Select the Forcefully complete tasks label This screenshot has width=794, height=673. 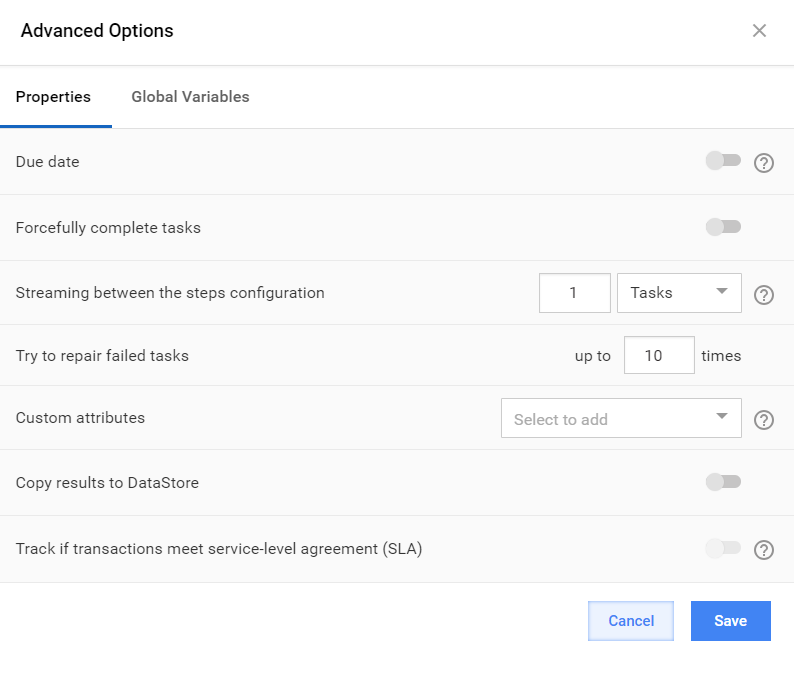coord(108,228)
